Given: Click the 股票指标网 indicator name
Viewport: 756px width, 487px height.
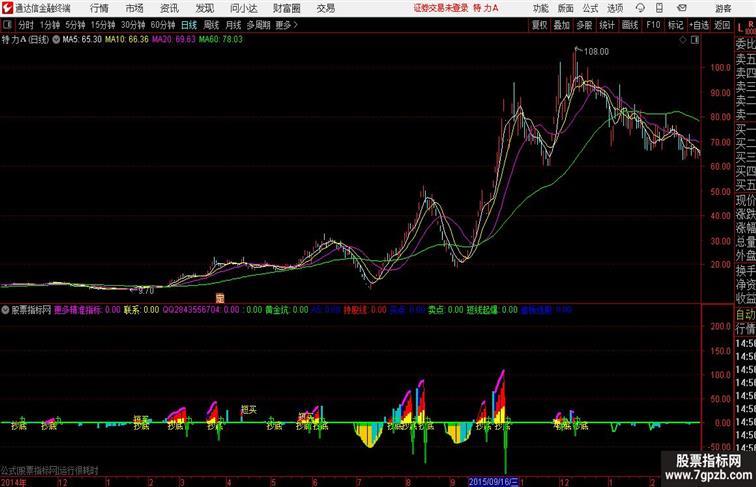Looking at the screenshot, I should (31, 310).
